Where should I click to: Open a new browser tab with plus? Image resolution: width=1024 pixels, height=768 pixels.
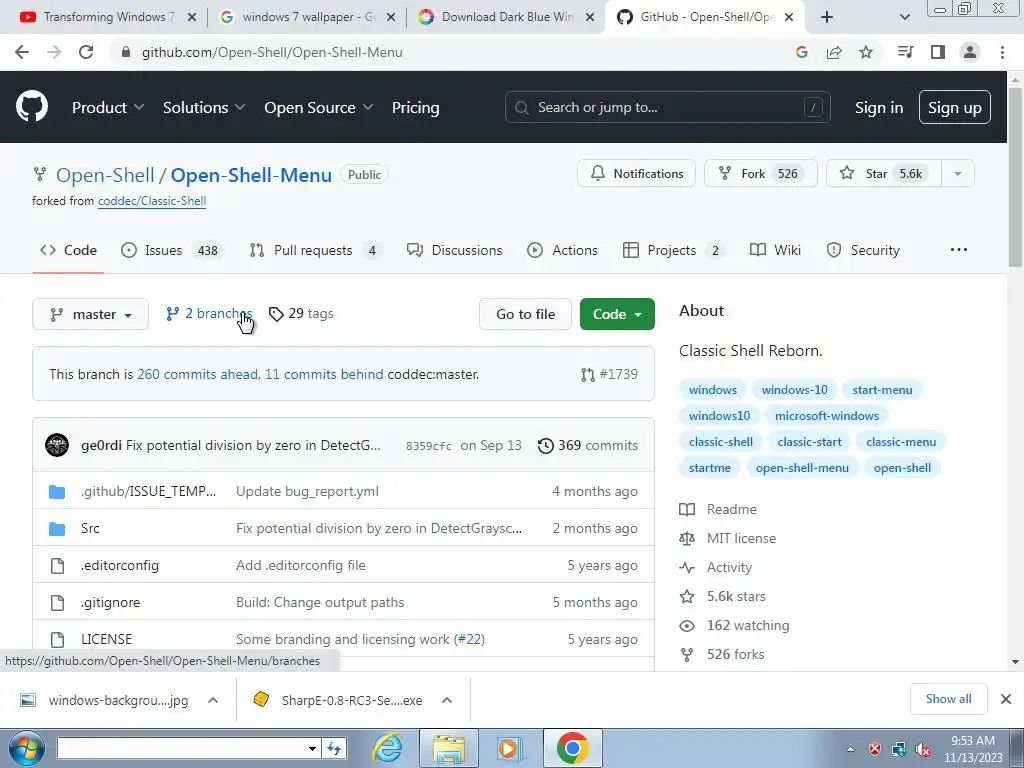(827, 17)
